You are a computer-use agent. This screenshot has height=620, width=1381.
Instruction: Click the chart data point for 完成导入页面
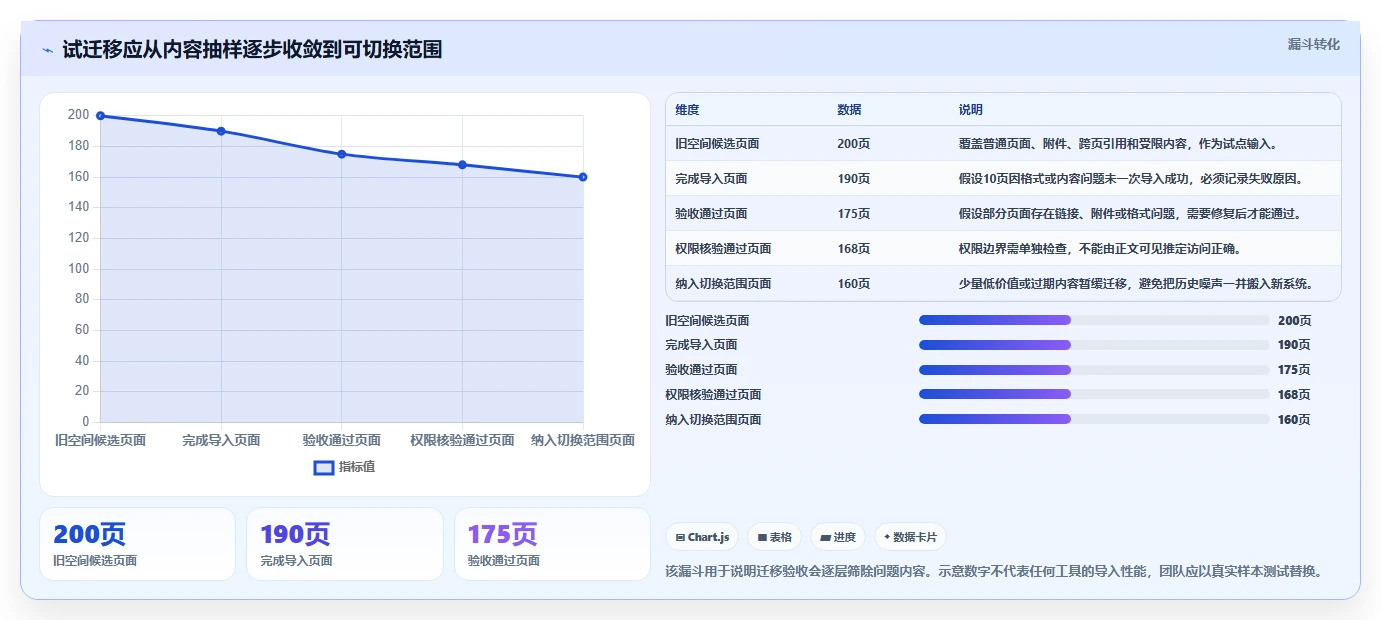pyautogui.click(x=221, y=131)
